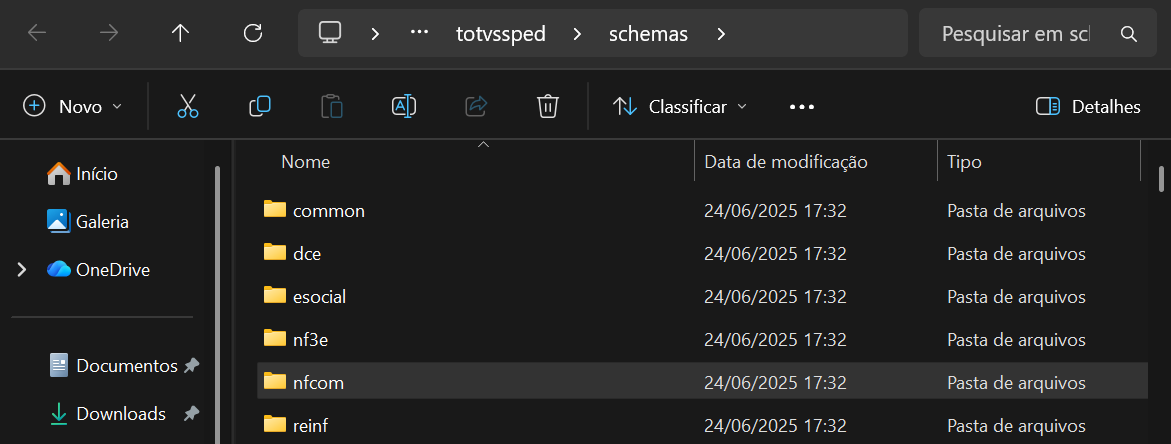Open the See more ellipsis menu
1171x444 pixels.
802,106
